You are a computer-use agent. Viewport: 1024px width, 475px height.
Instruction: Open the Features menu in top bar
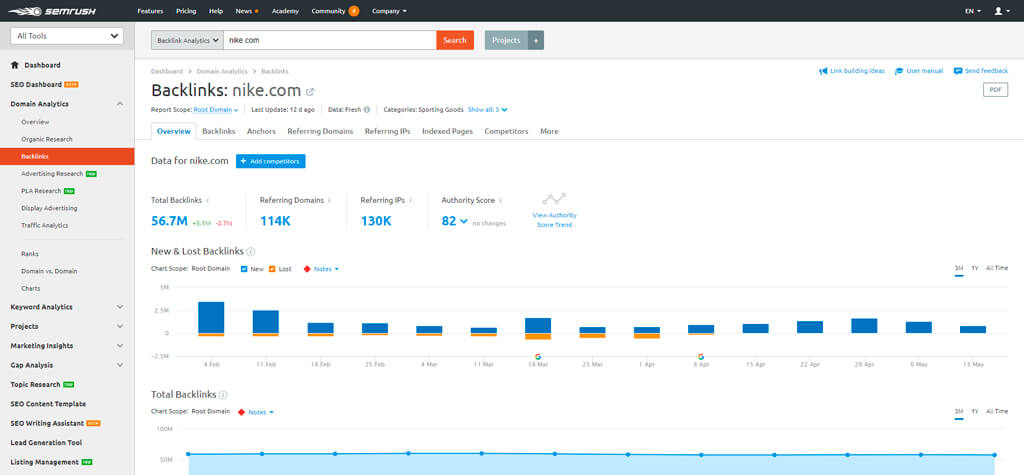click(150, 11)
